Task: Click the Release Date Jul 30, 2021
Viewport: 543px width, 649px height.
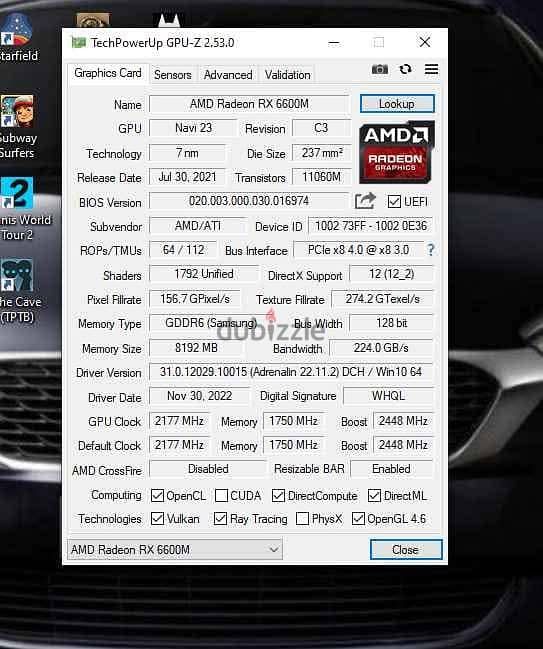Action: [x=187, y=177]
